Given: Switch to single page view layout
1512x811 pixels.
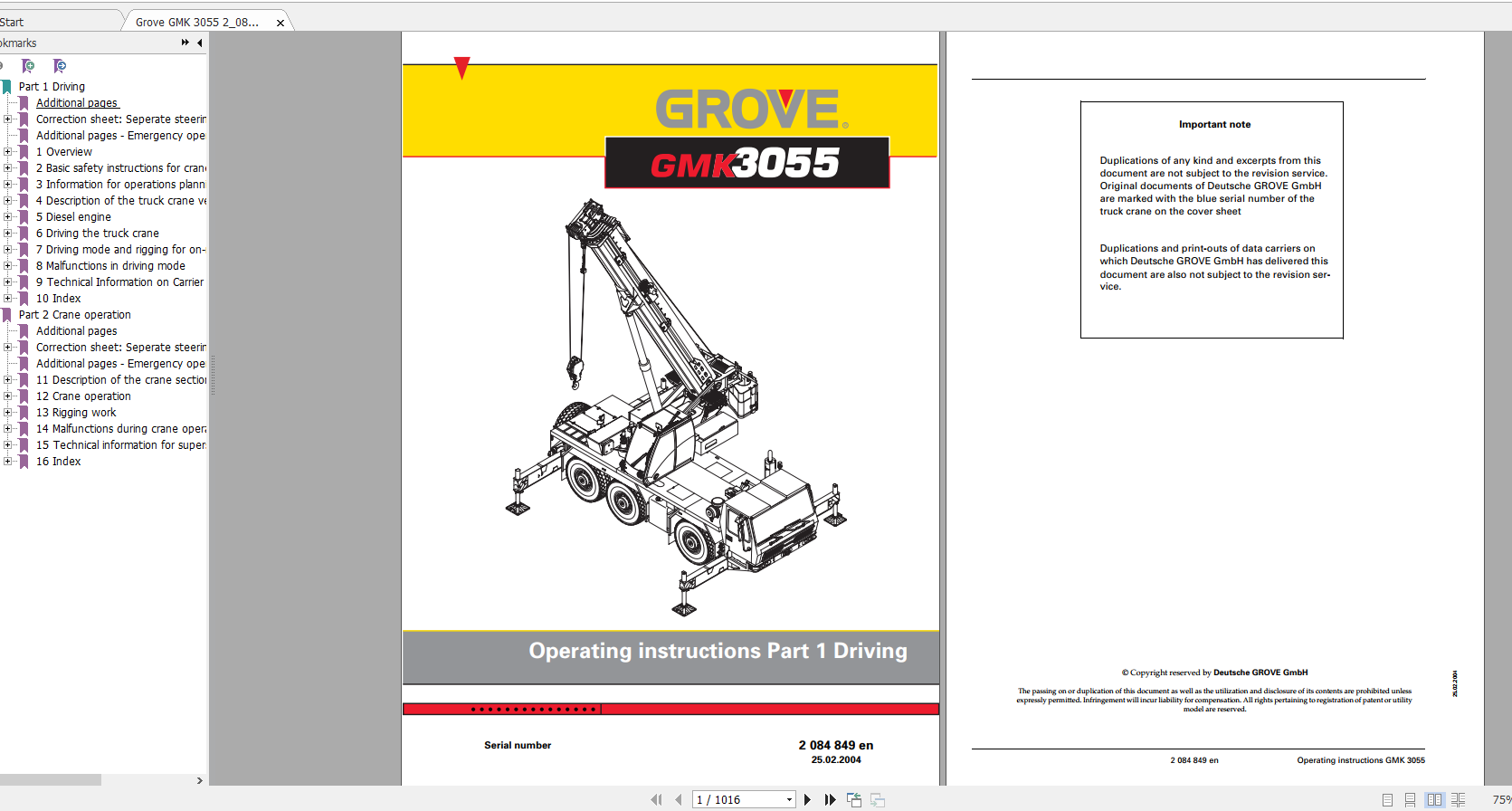Looking at the screenshot, I should click(x=1387, y=800).
